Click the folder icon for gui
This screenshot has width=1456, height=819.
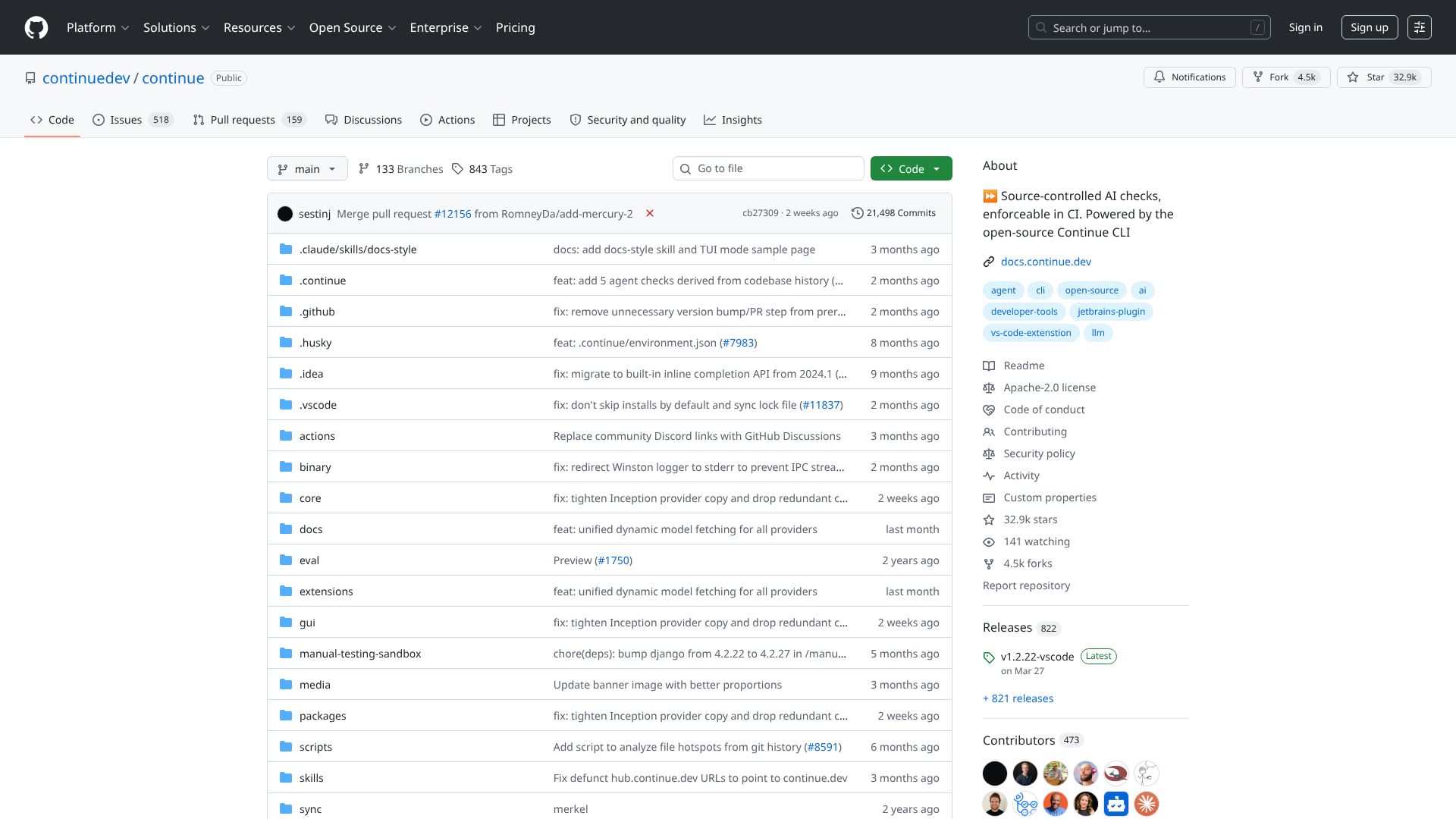[286, 622]
